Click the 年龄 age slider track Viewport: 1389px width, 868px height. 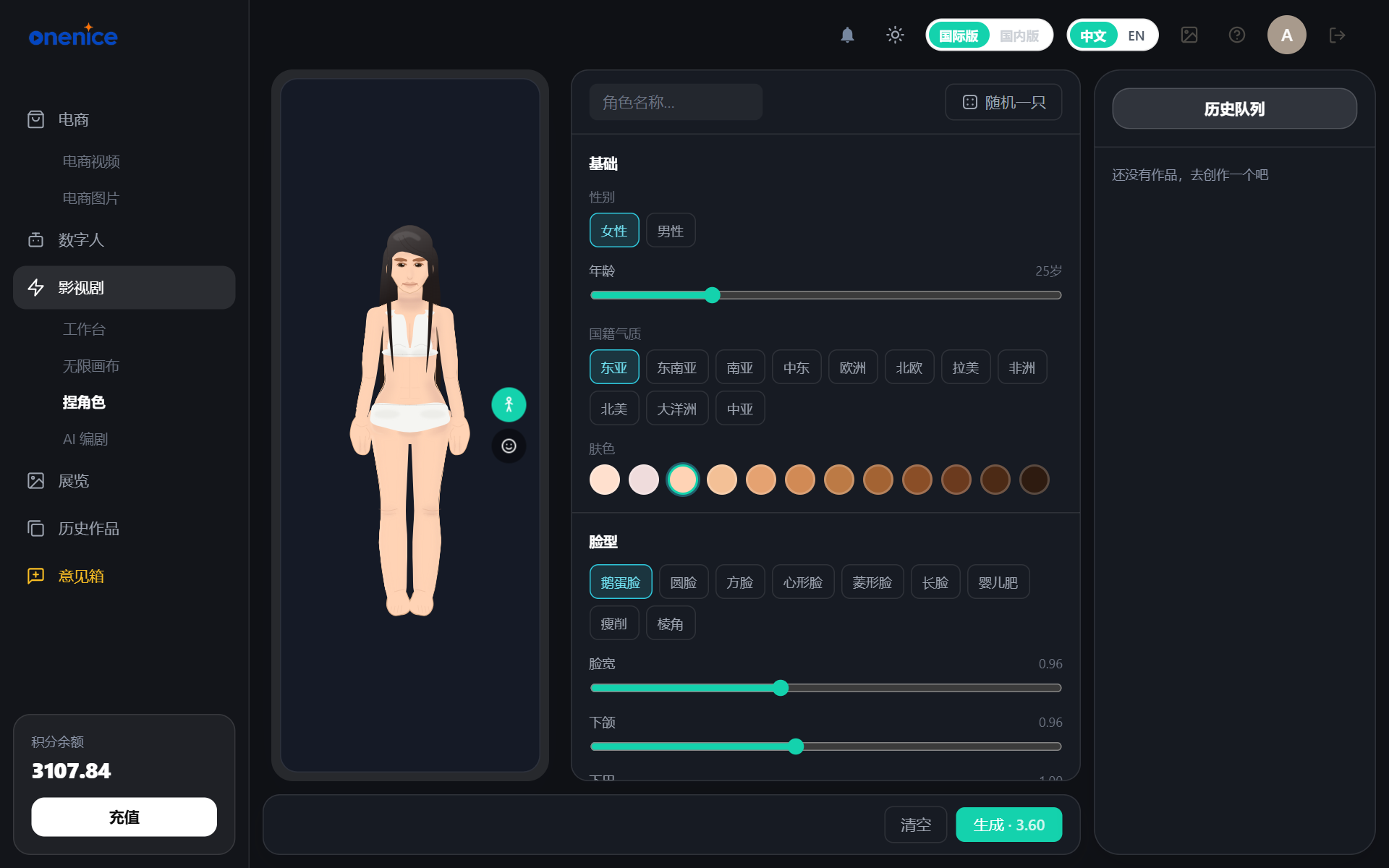[825, 295]
